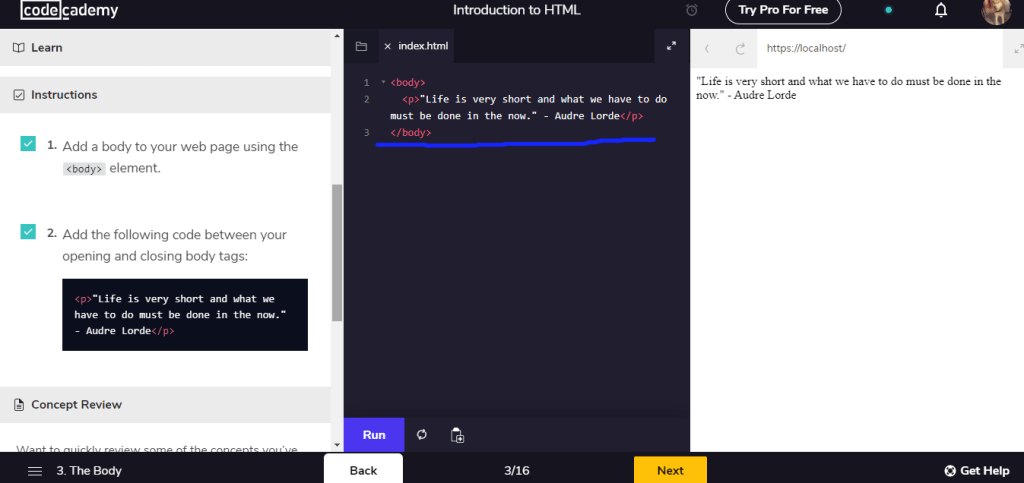The image size is (1024, 483).
Task: Go back in the preview browser
Action: pos(707,48)
